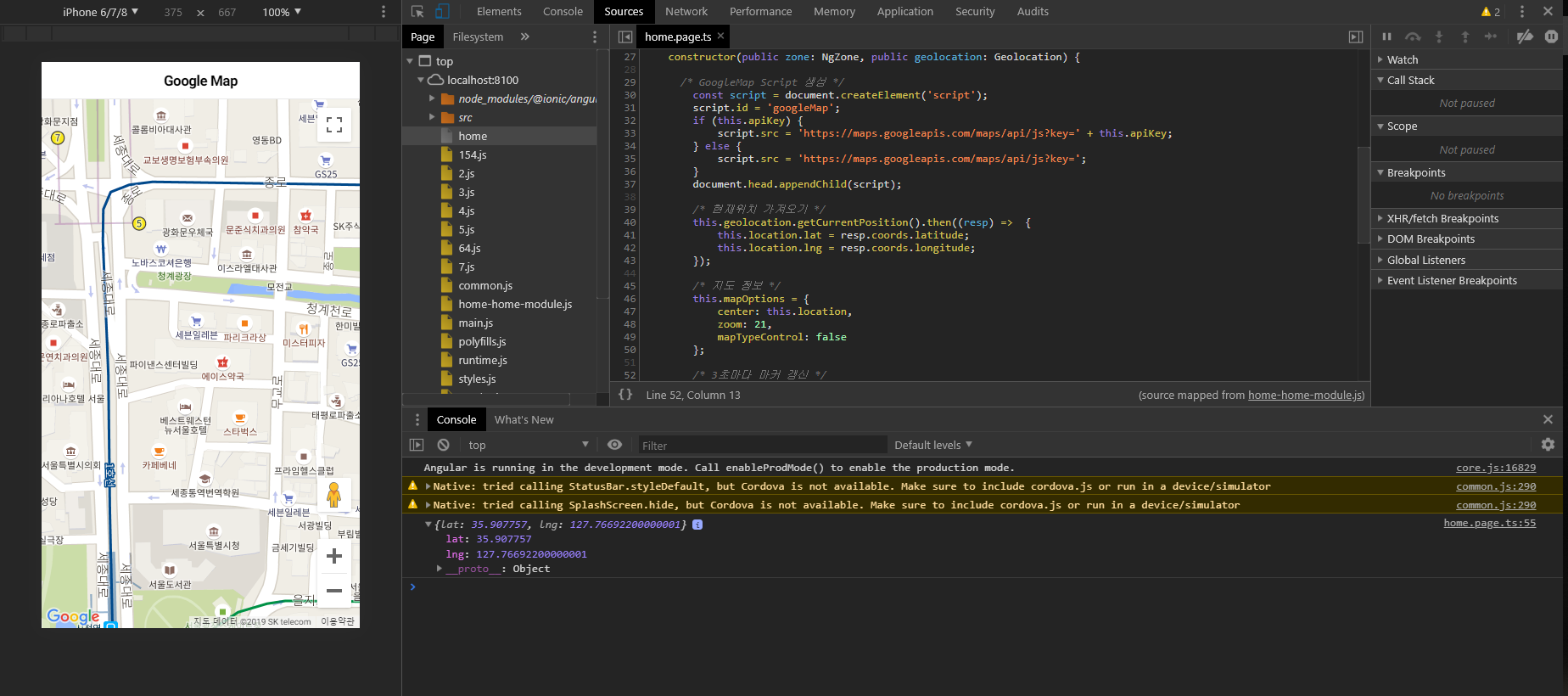Open DevTools customize menu (three dots)
The height and width of the screenshot is (696, 1568).
click(1521, 12)
